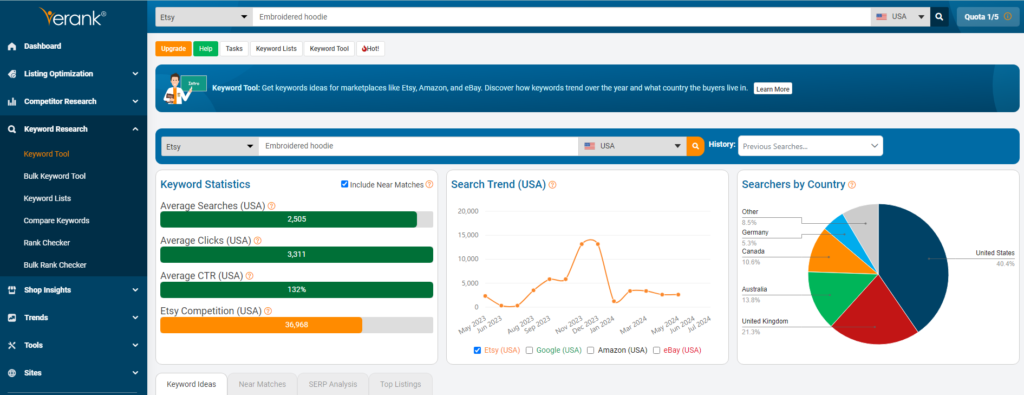Expand the Shop Insights menu
The height and width of the screenshot is (395, 1024).
coord(135,290)
